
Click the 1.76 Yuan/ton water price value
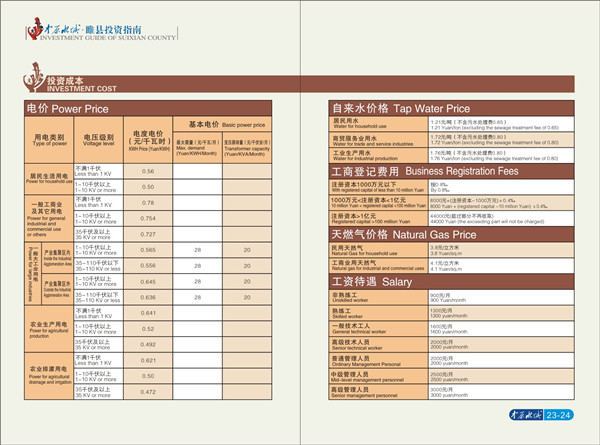coord(501,155)
